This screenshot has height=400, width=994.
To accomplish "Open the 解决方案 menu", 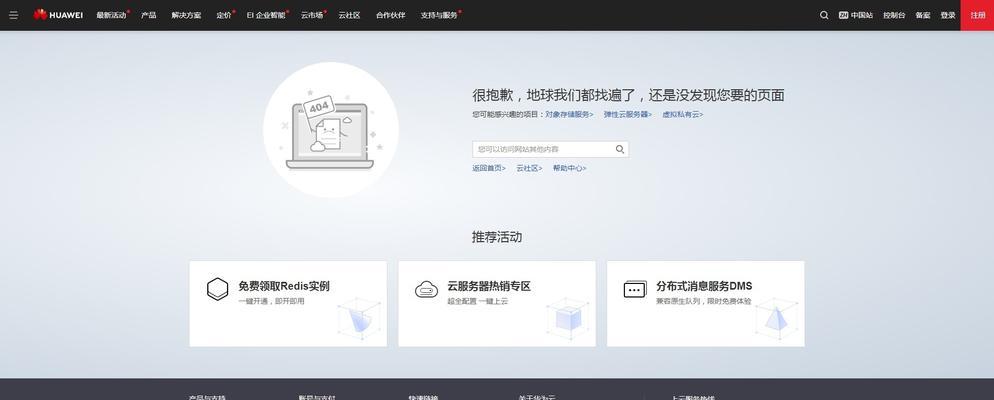I will (x=186, y=15).
